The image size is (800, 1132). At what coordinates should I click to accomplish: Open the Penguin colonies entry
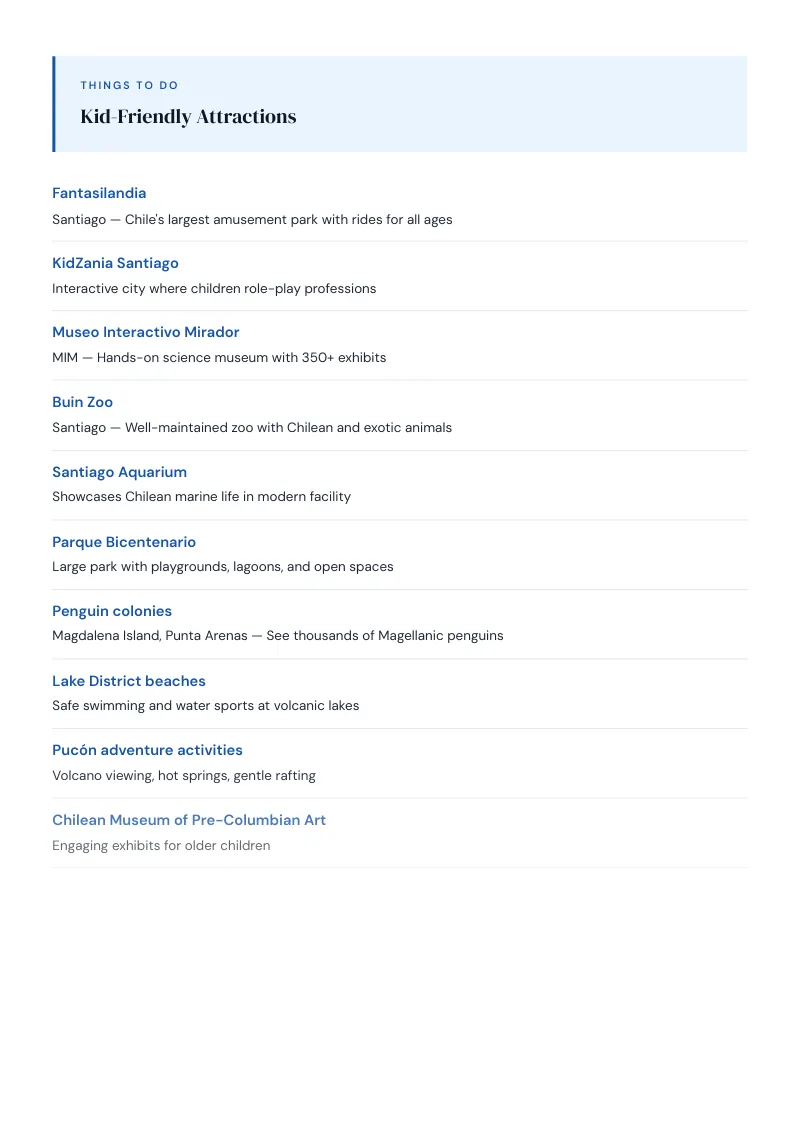112,611
